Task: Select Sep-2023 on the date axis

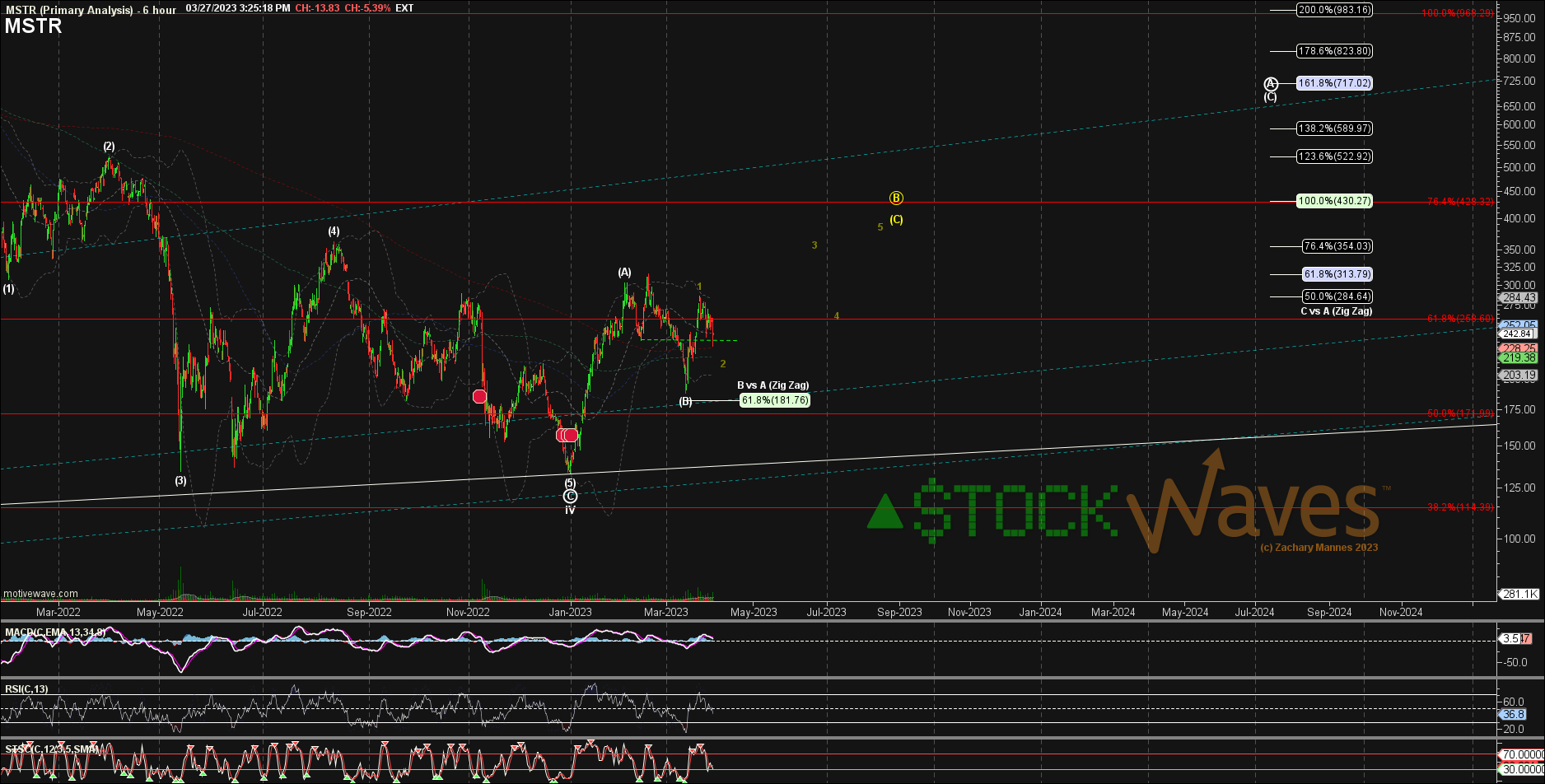Action: click(x=899, y=612)
